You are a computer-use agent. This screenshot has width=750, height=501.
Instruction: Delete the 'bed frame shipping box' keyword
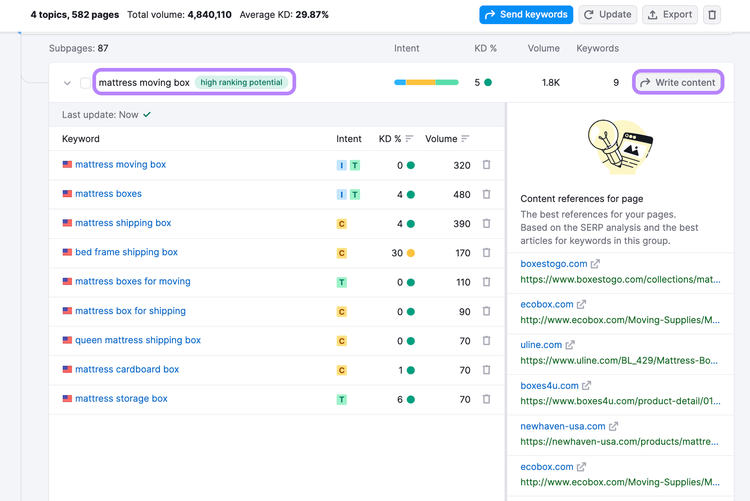486,253
